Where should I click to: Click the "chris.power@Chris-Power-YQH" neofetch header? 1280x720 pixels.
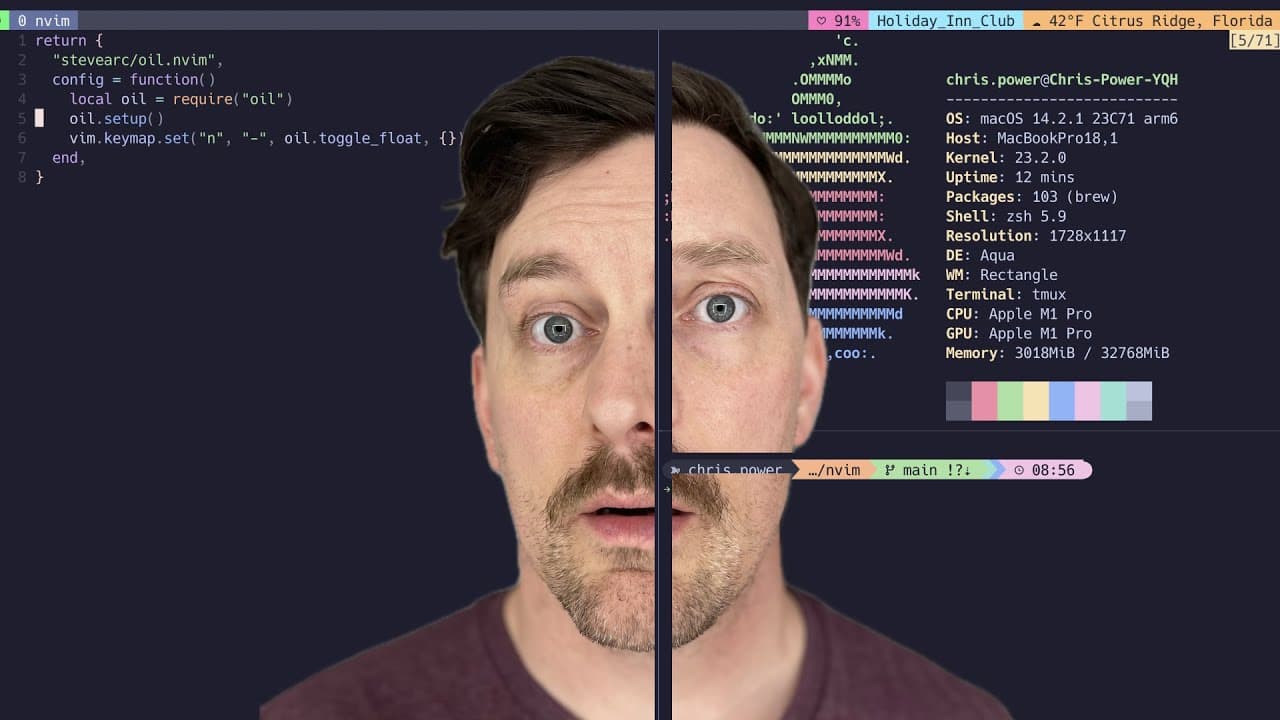tap(1062, 80)
